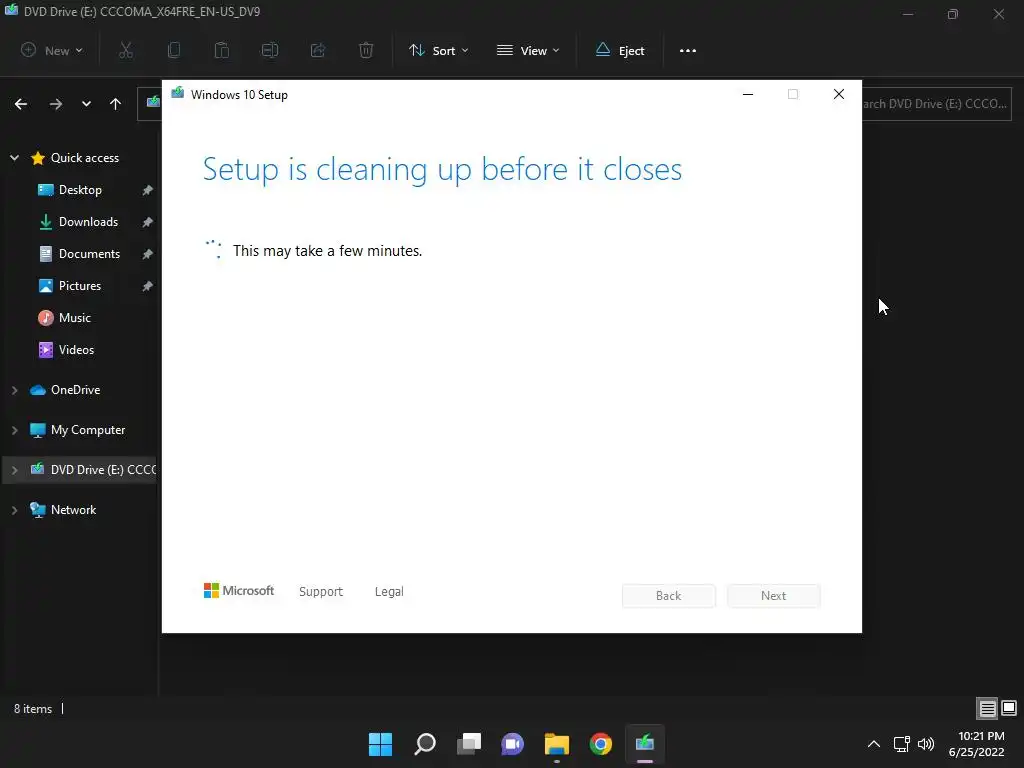Screen dimensions: 1024x768
Task: Open the See more ellipsis menu
Action: [688, 50]
